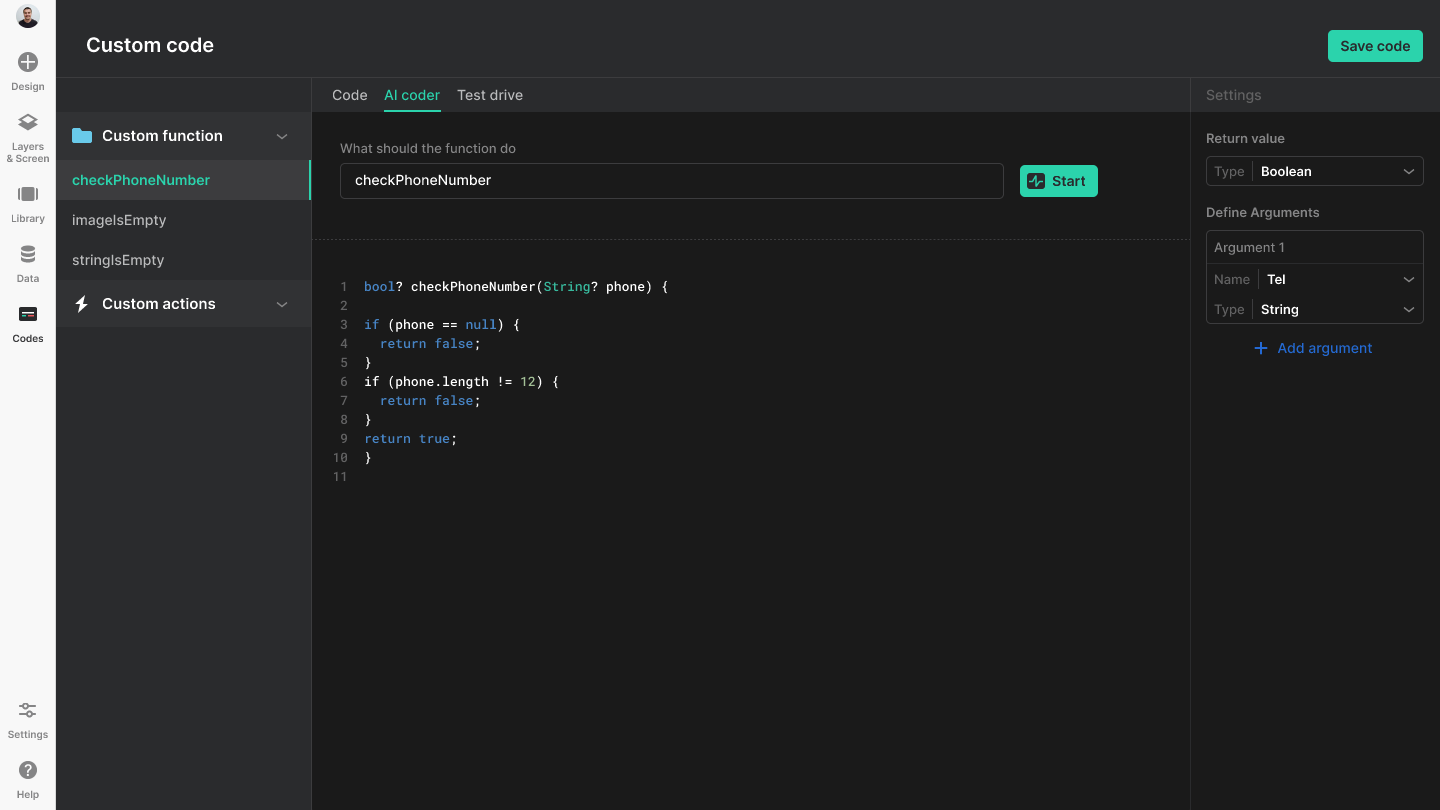Screen dimensions: 1440x810
Task: Click the Custom actions lightning bolt icon
Action: [x=81, y=303]
